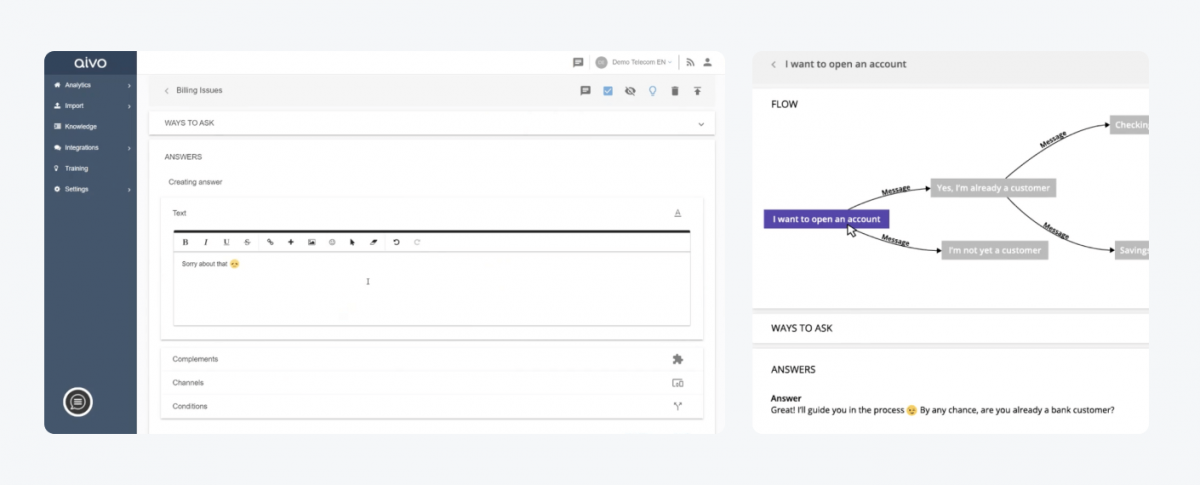Select the Savings flow node
This screenshot has height=485, width=1200.
tap(1132, 251)
